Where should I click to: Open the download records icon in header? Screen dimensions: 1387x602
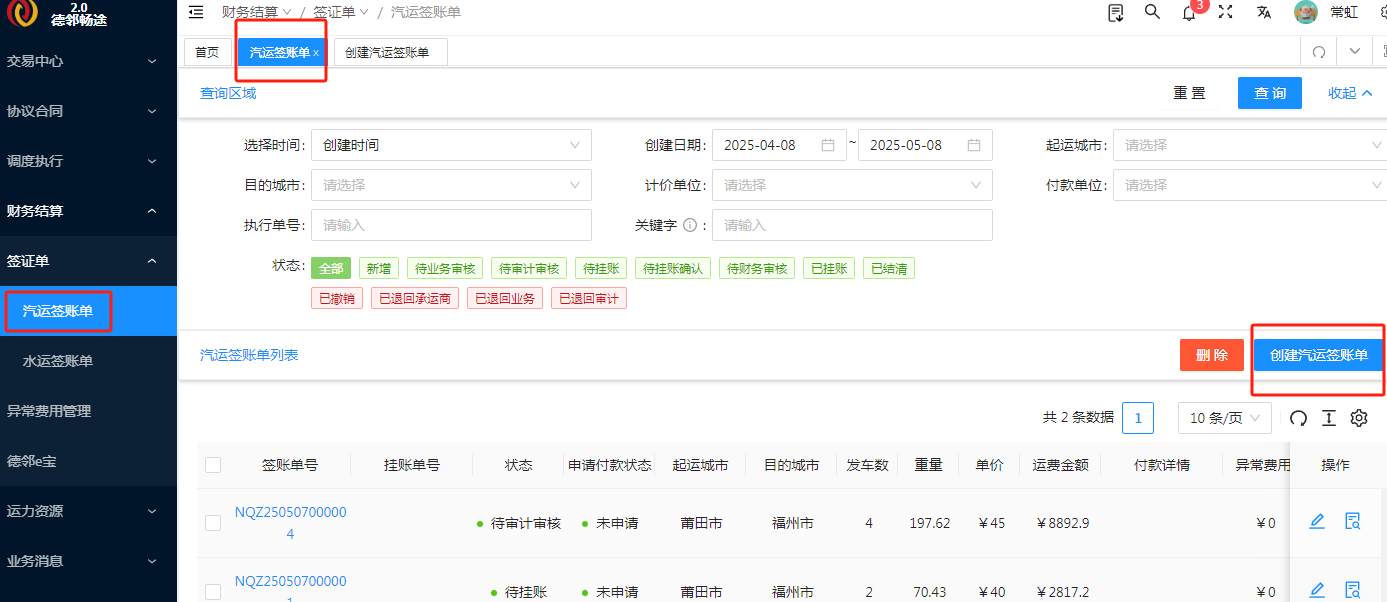(1116, 12)
